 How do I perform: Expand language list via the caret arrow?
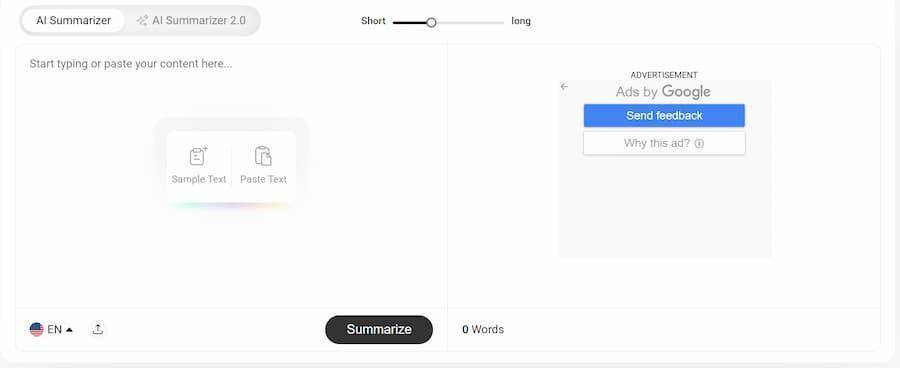pyautogui.click(x=69, y=330)
